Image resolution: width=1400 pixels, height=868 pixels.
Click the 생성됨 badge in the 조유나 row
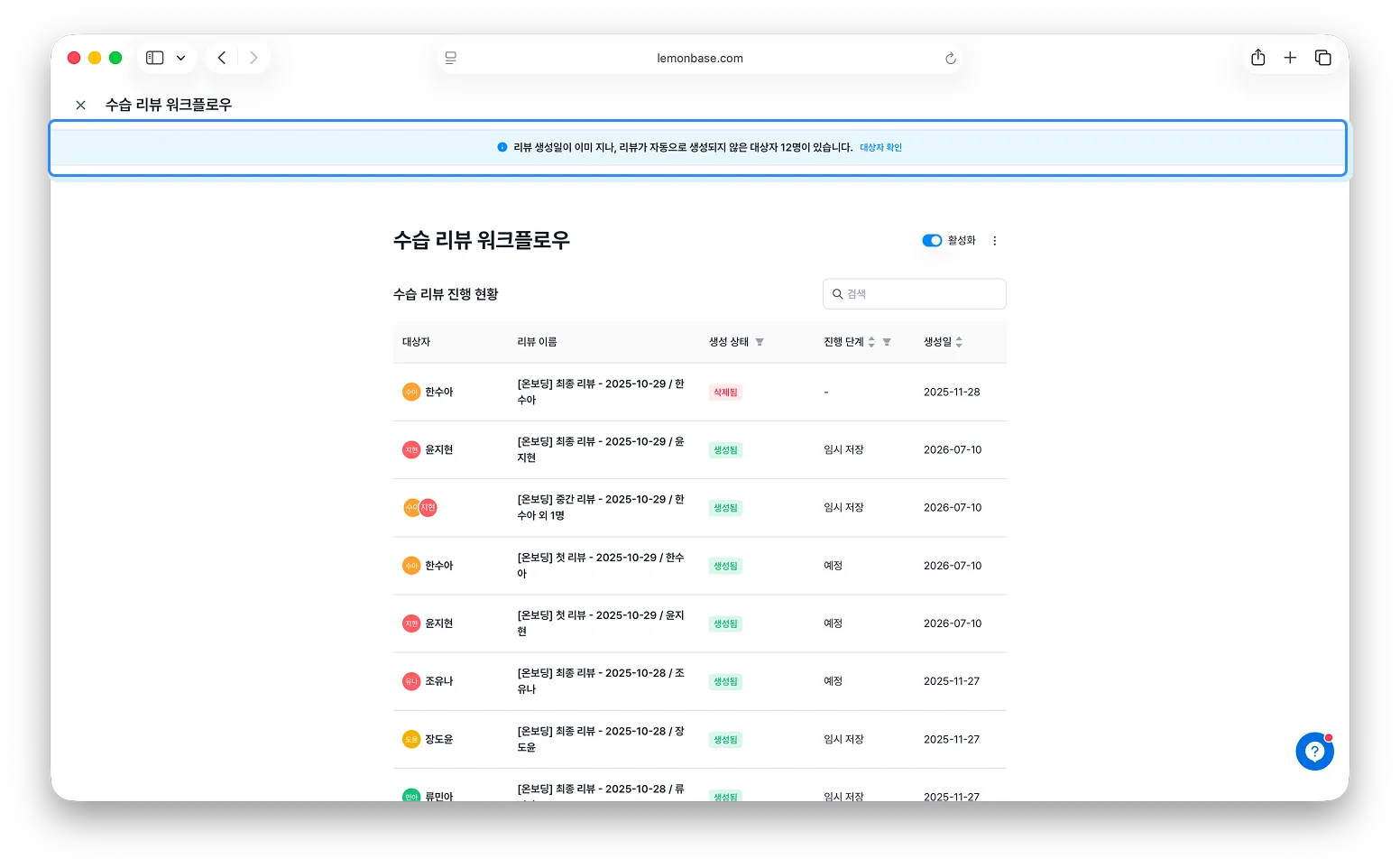click(x=725, y=682)
